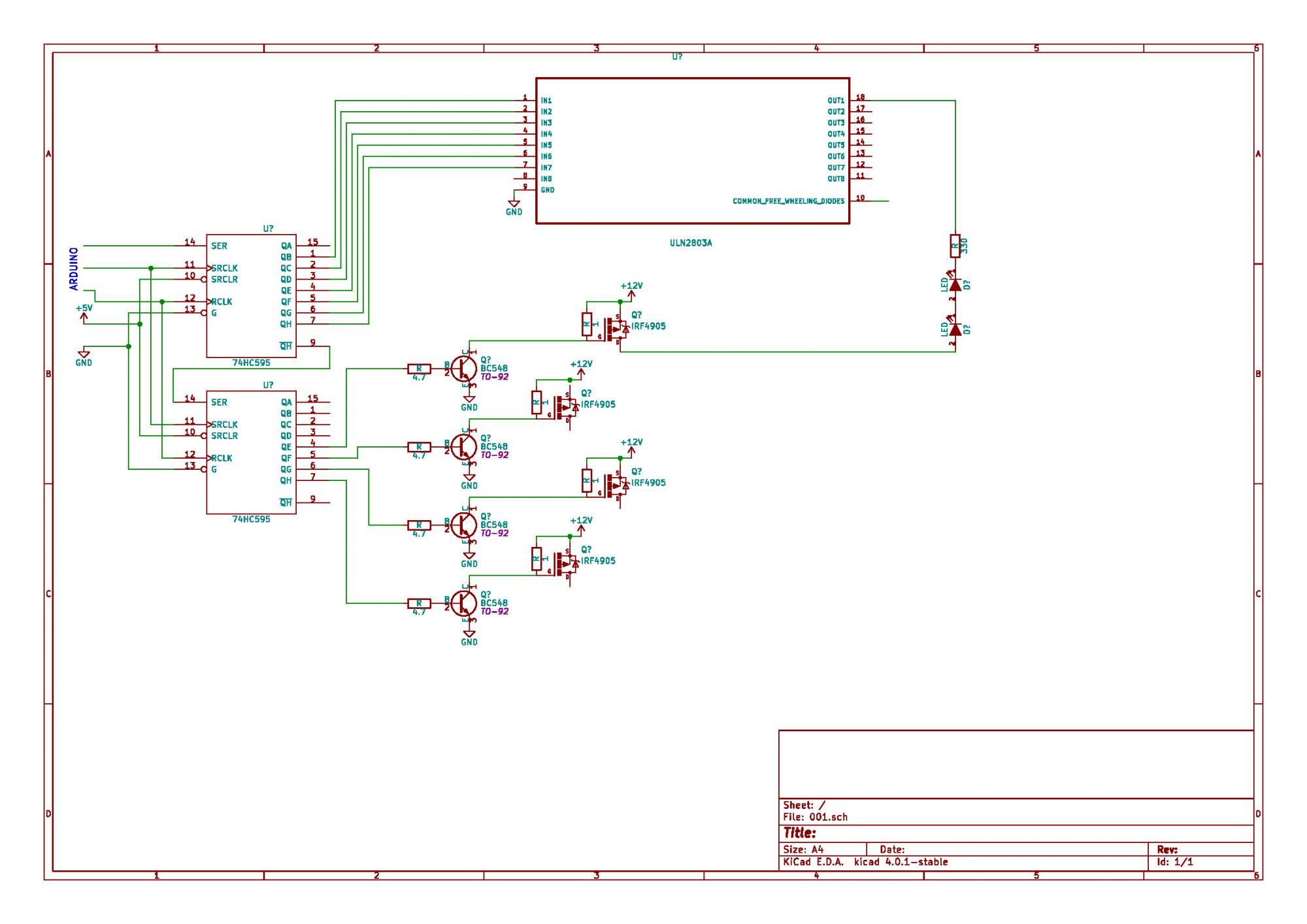Image resolution: width=1307 pixels, height=924 pixels.
Task: Select the Size: A4 text
Action: tap(803, 850)
